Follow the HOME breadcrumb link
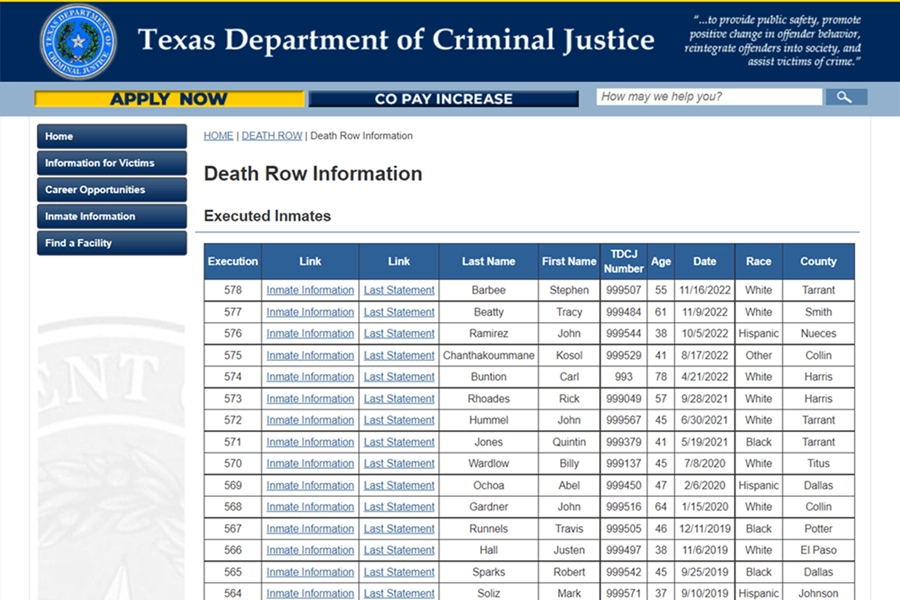This screenshot has width=900, height=600. (x=218, y=136)
